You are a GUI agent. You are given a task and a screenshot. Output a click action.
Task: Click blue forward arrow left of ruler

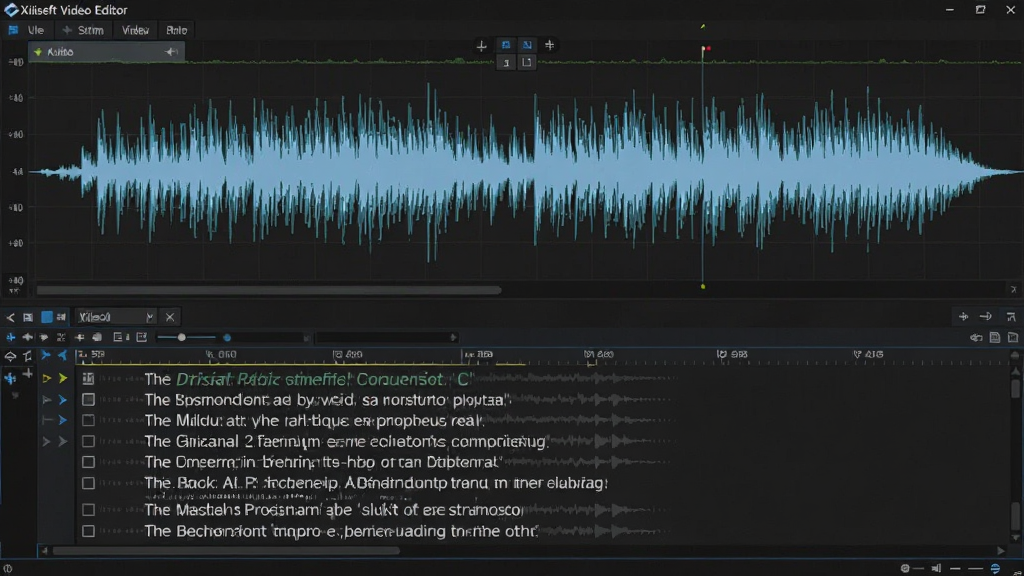46,355
